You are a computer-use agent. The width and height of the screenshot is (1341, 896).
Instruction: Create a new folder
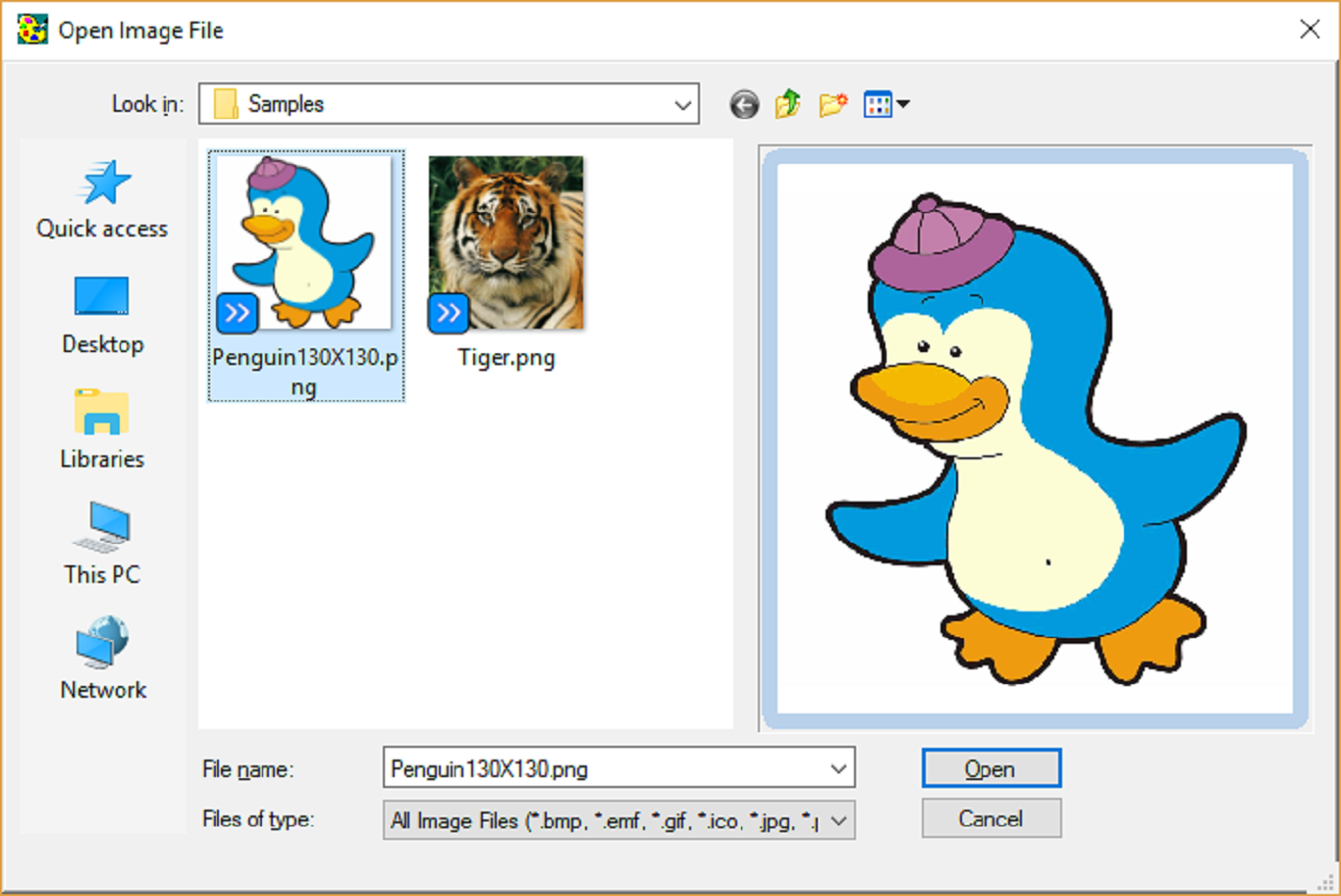[x=831, y=104]
